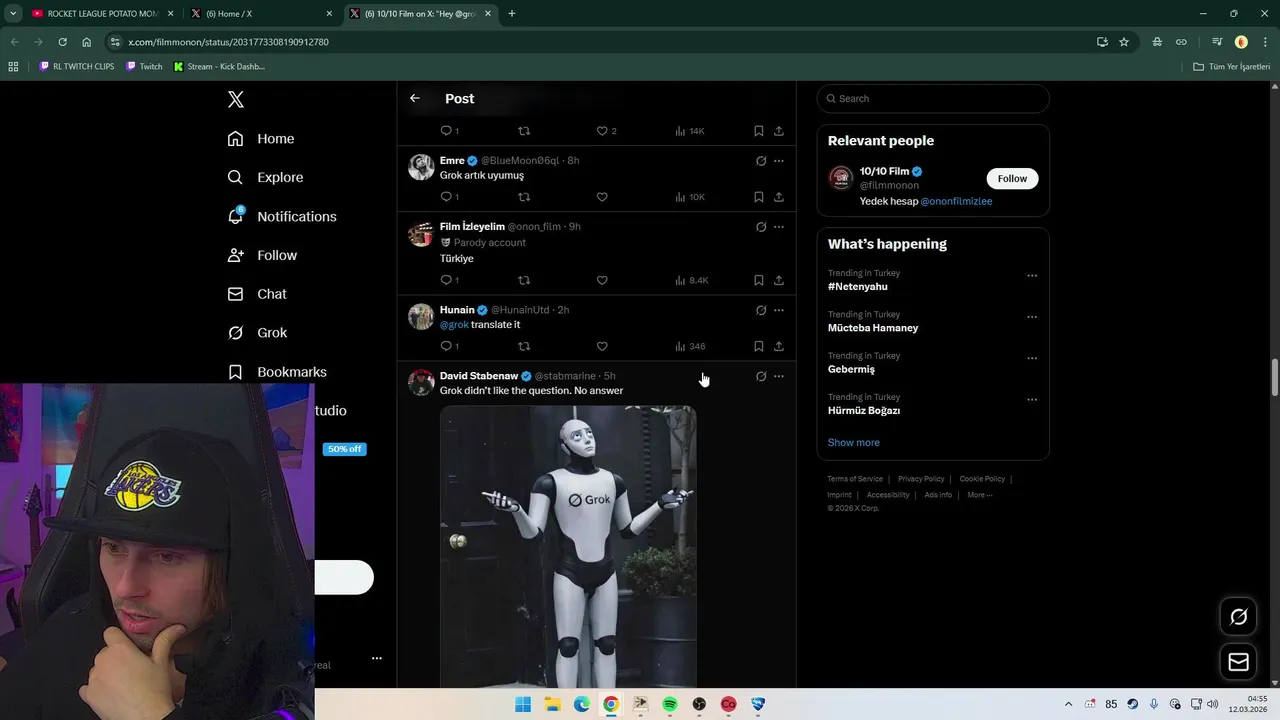Viewport: 1280px width, 720px height.
Task: Open options for Hürmüz Boğazı trend
Action: pos(1032,400)
